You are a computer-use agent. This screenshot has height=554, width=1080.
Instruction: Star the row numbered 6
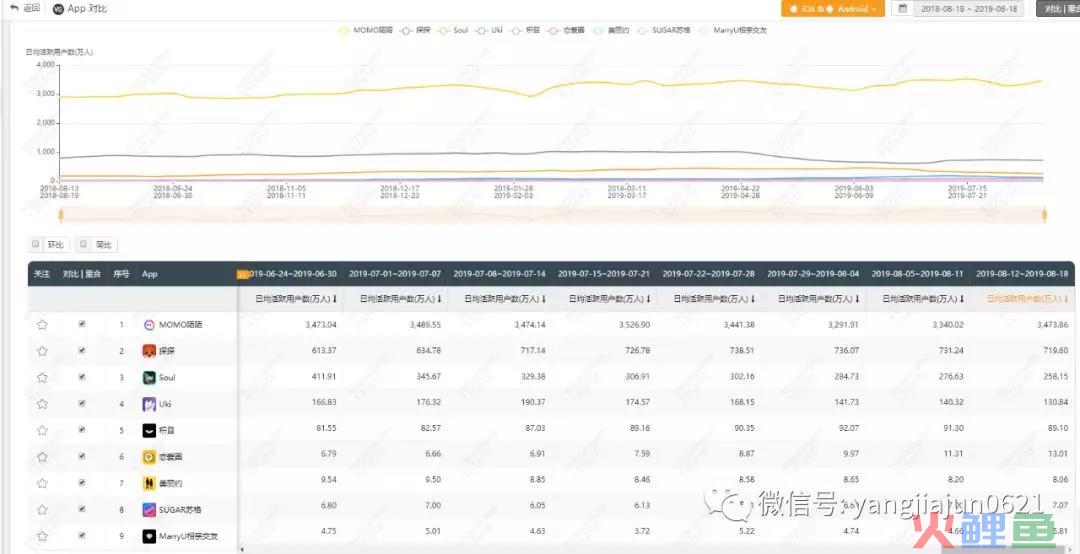tap(42, 457)
